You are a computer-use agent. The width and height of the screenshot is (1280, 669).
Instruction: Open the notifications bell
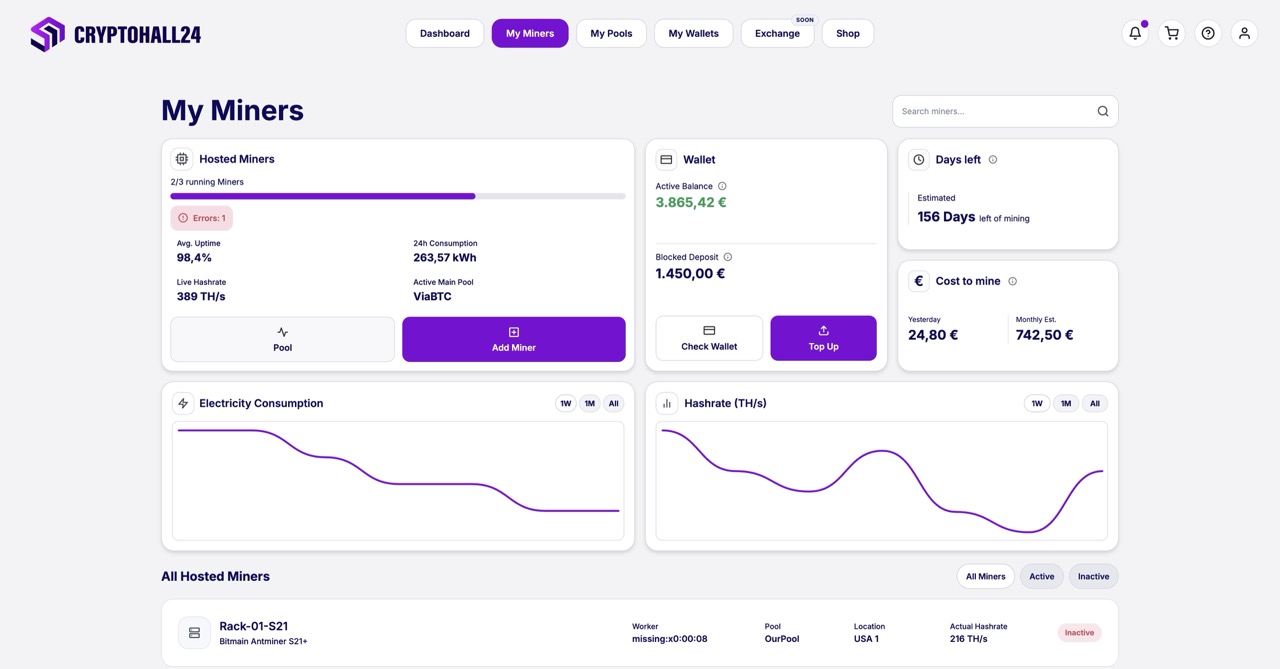(1134, 33)
